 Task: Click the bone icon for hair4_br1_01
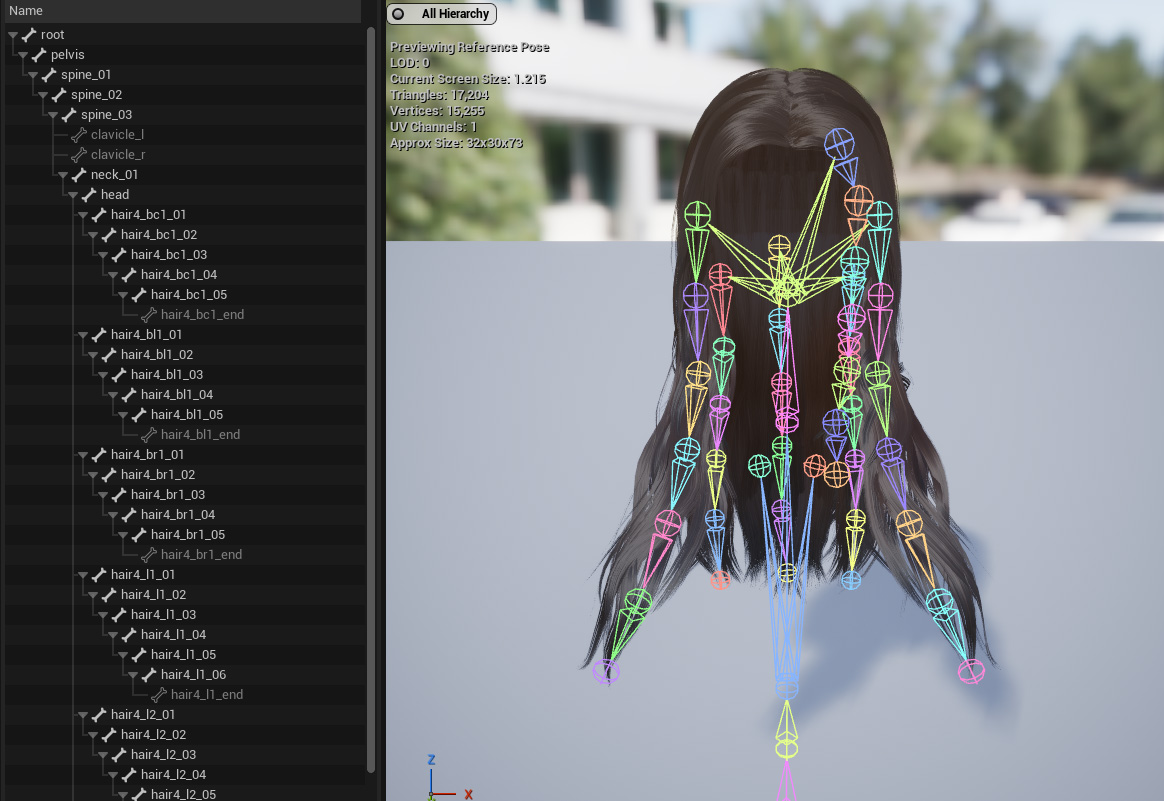tap(99, 454)
